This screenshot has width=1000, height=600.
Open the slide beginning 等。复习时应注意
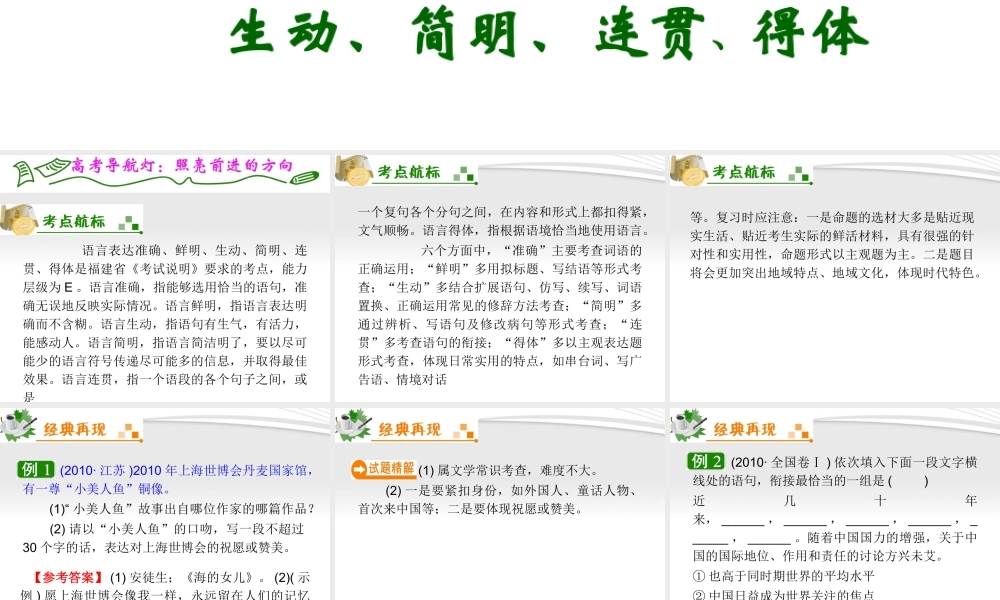click(835, 278)
